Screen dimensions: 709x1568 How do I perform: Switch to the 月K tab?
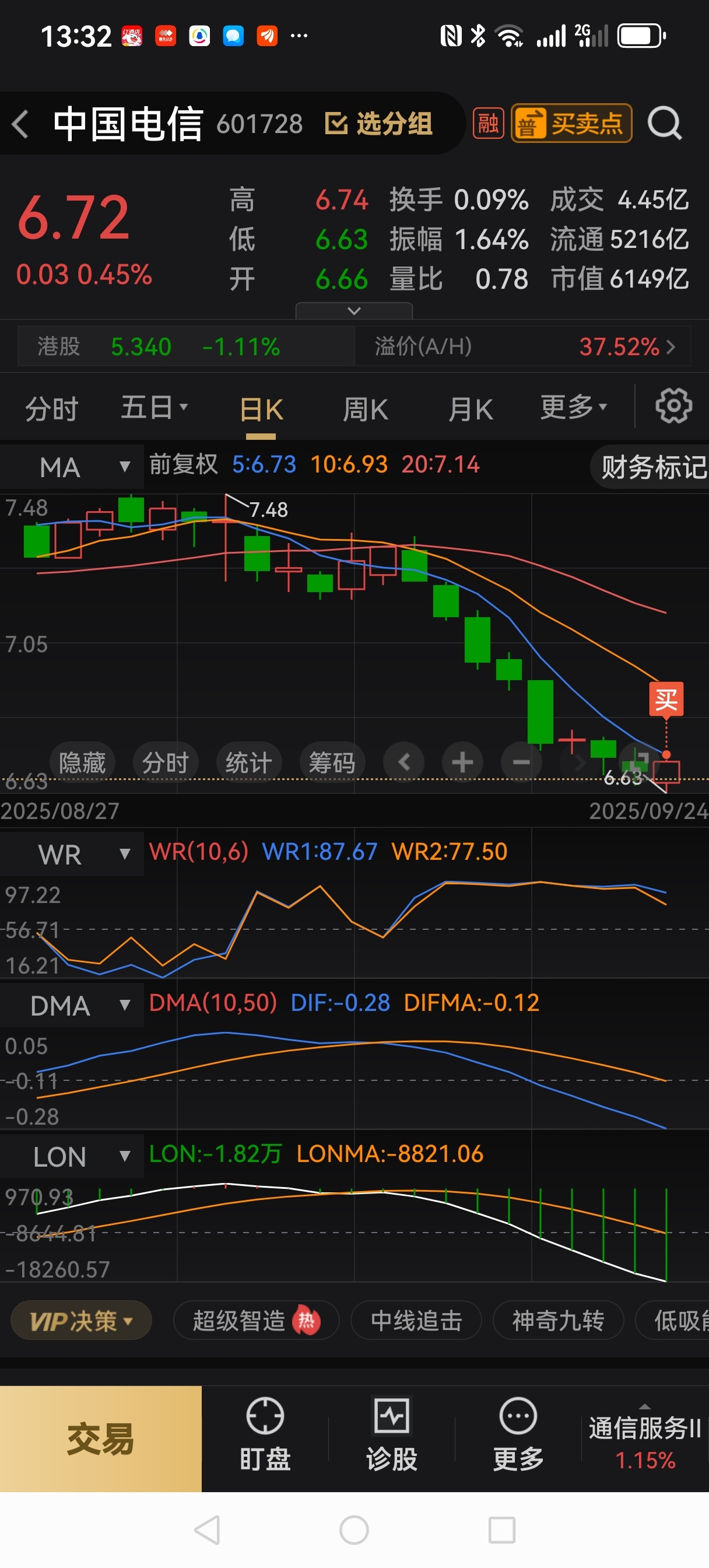[x=471, y=408]
